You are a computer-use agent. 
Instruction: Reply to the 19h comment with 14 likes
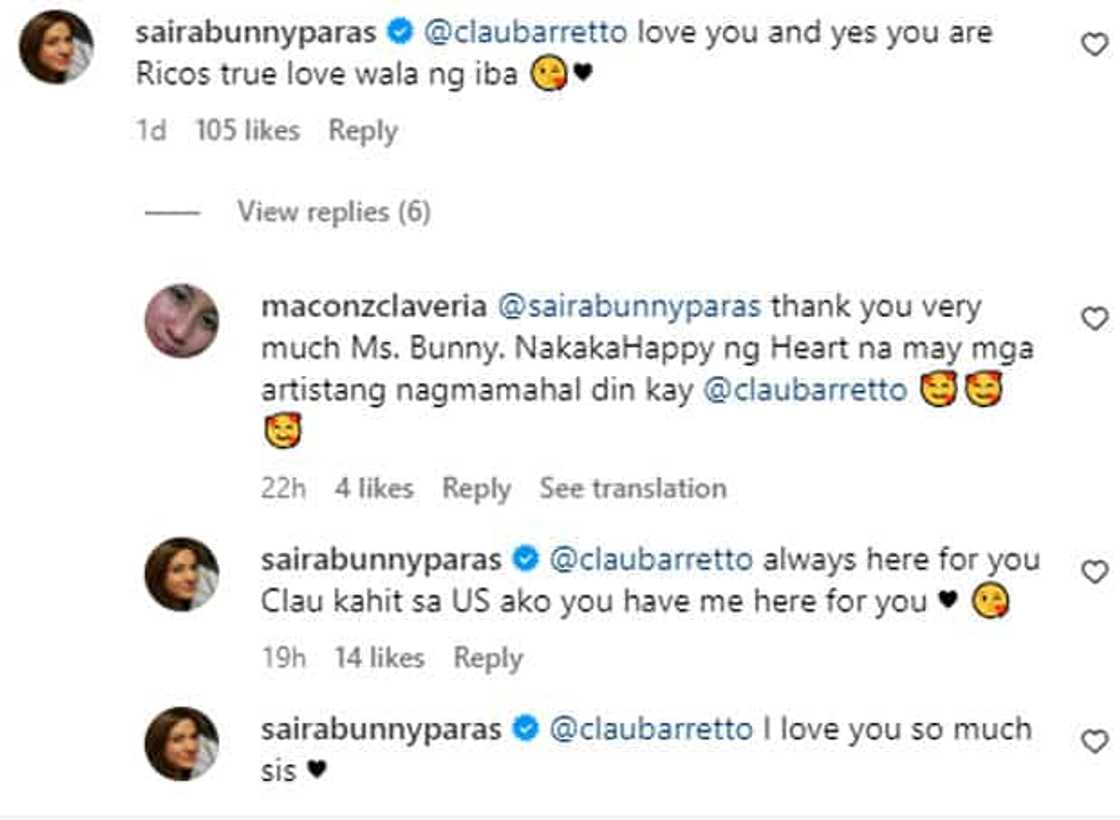coord(488,658)
